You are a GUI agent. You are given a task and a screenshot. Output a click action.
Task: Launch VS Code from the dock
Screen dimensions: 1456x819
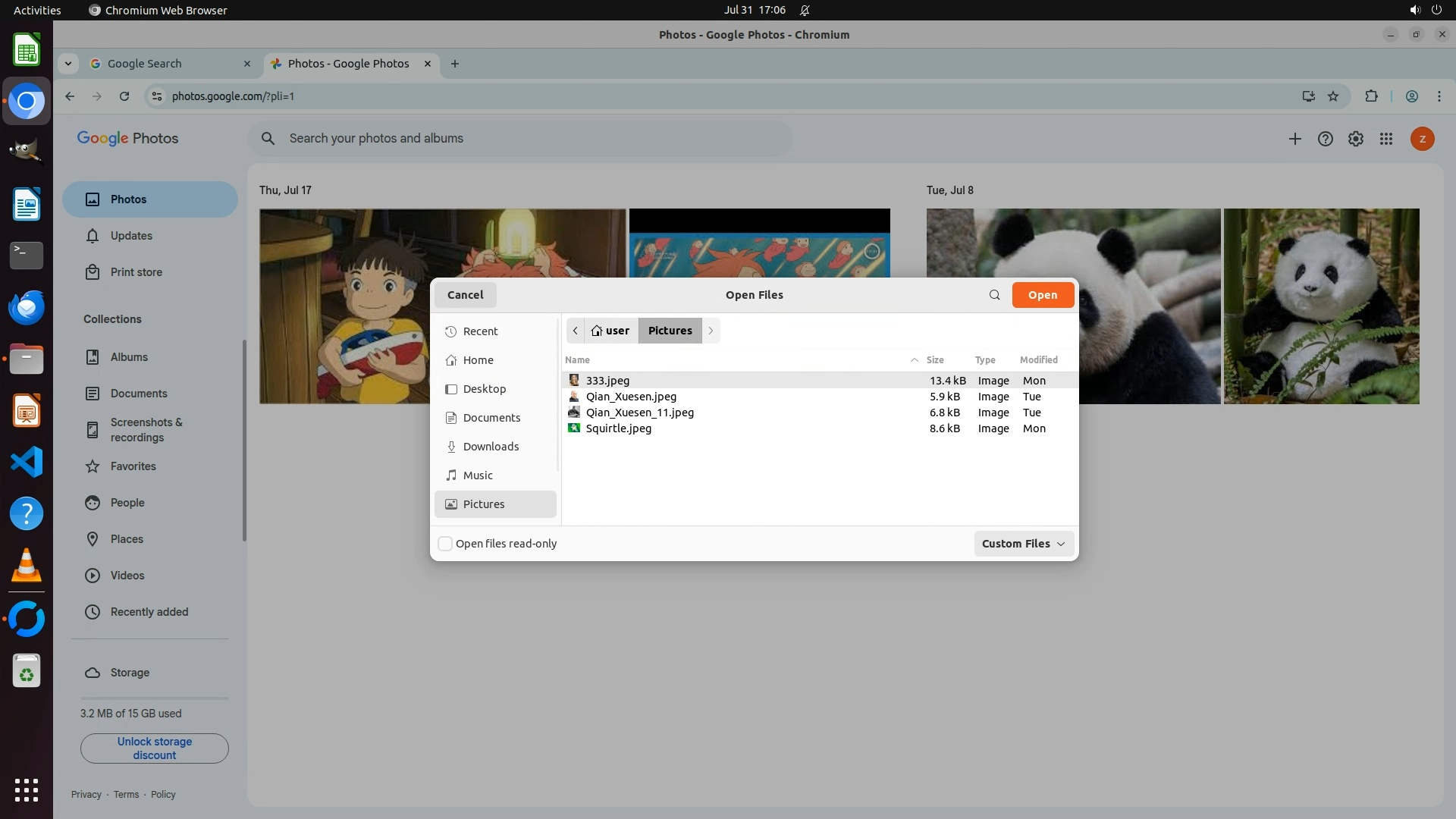[27, 462]
